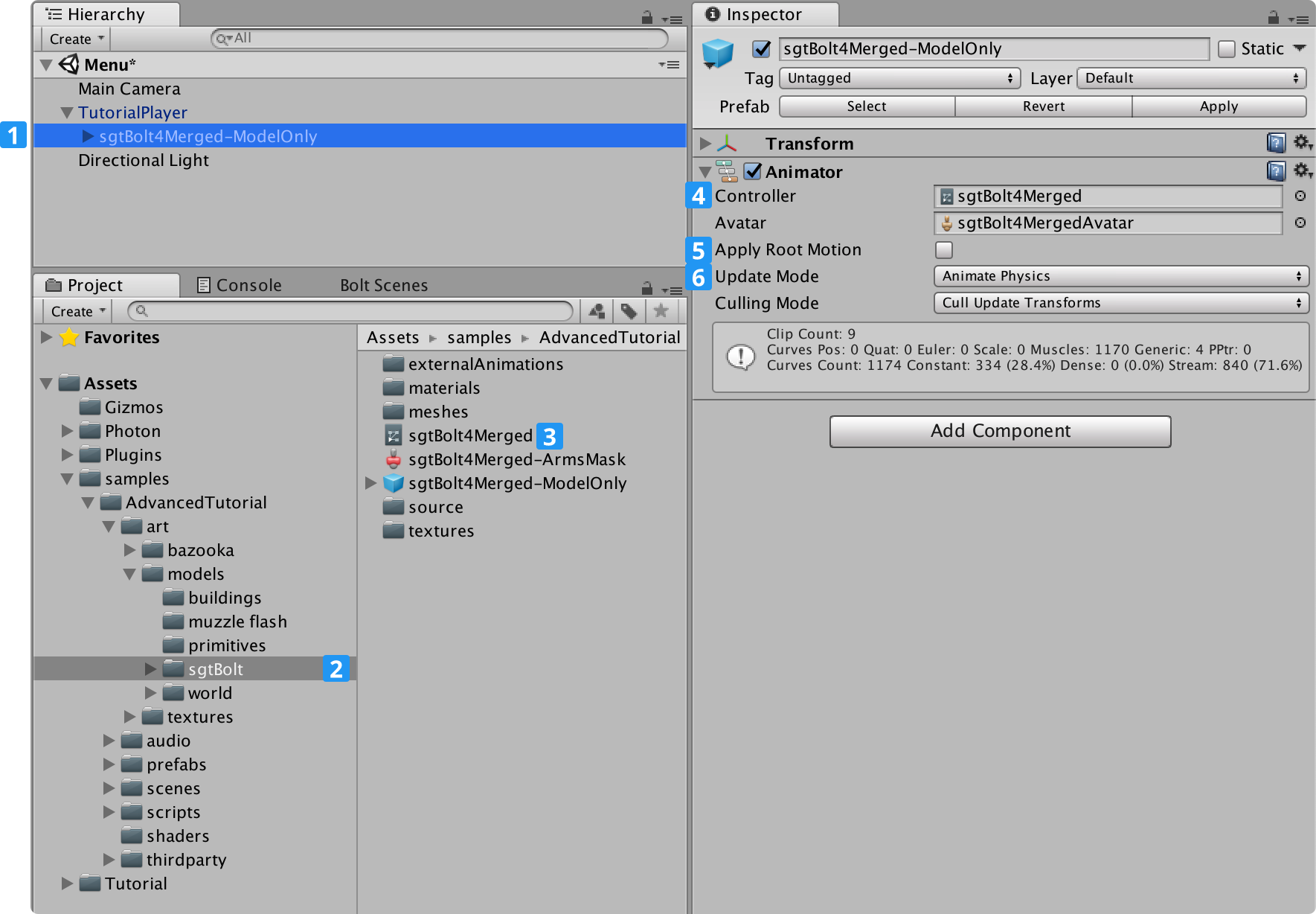The width and height of the screenshot is (1316, 914).
Task: Open the Animator component gear settings
Action: tap(1303, 170)
